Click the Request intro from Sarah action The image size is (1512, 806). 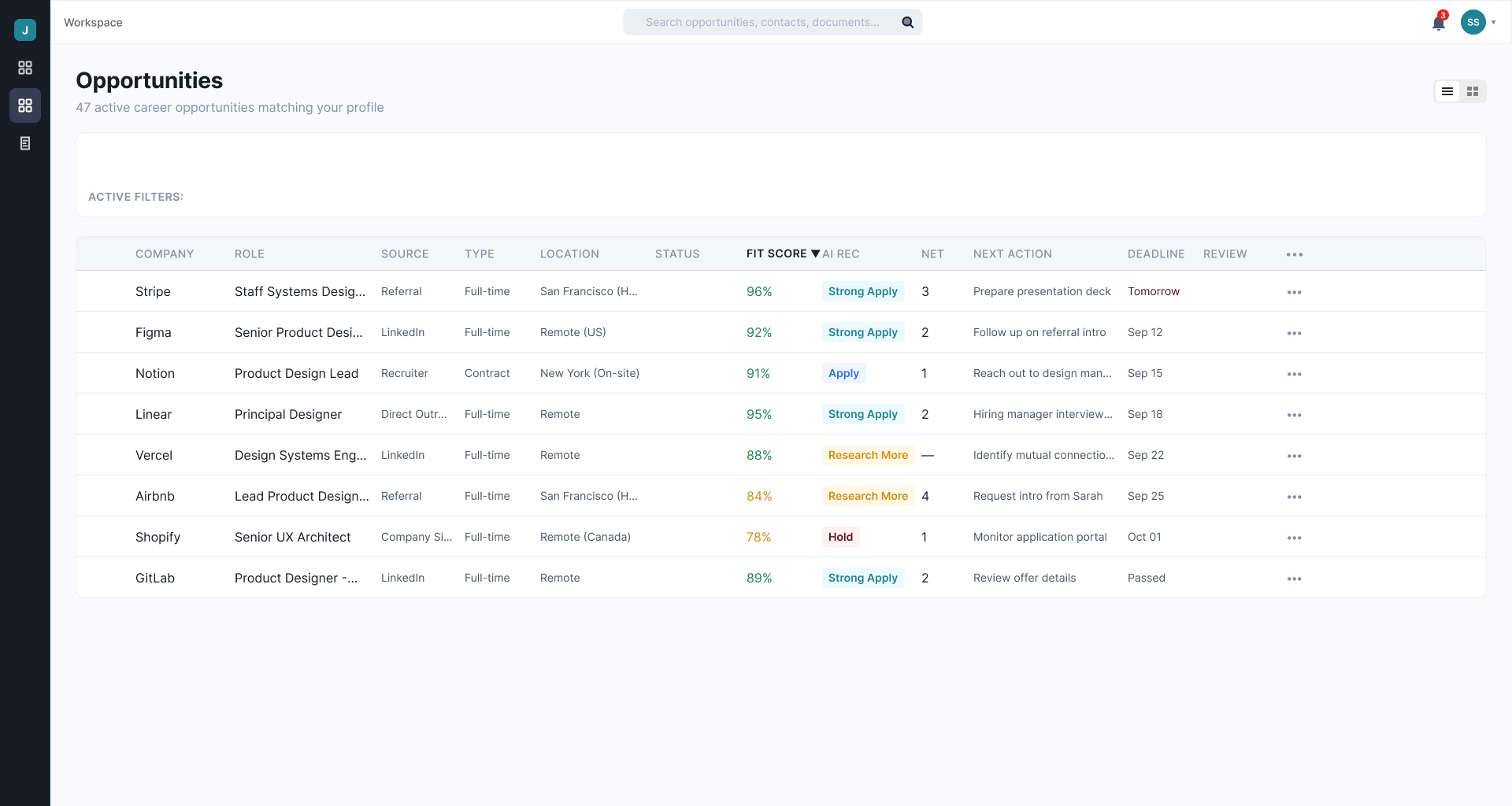(x=1038, y=496)
